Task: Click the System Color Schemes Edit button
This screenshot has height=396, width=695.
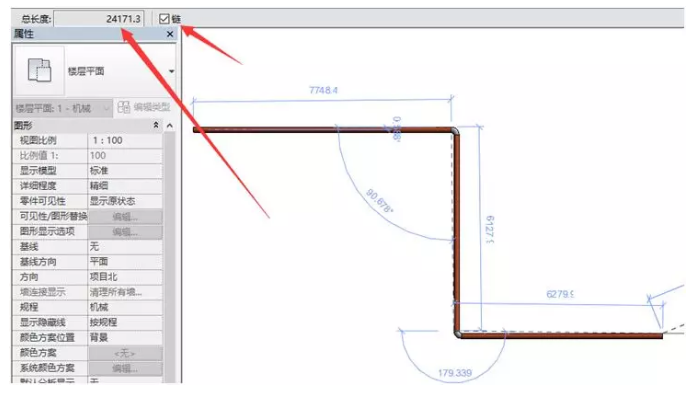Action: [125, 368]
